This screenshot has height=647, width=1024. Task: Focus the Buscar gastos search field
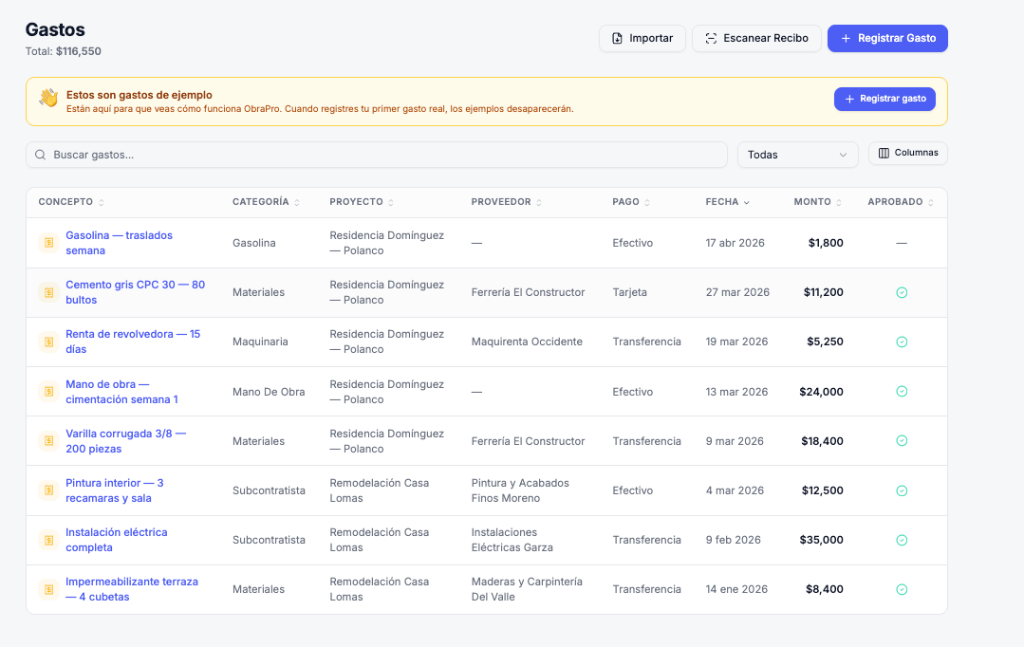point(377,155)
